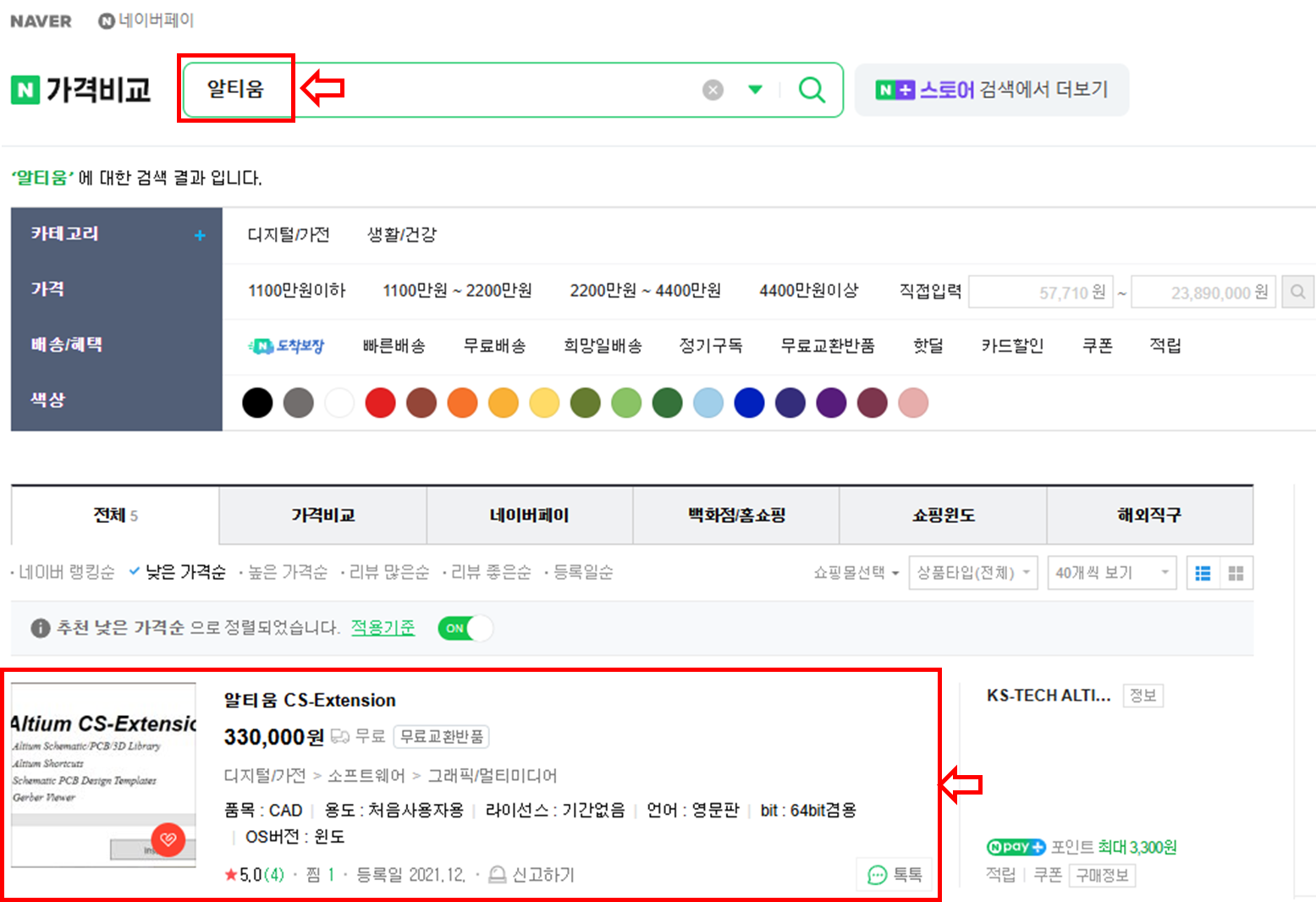Viewport: 1316px width, 902px height.
Task: Click the magnifier search icon
Action: click(812, 89)
